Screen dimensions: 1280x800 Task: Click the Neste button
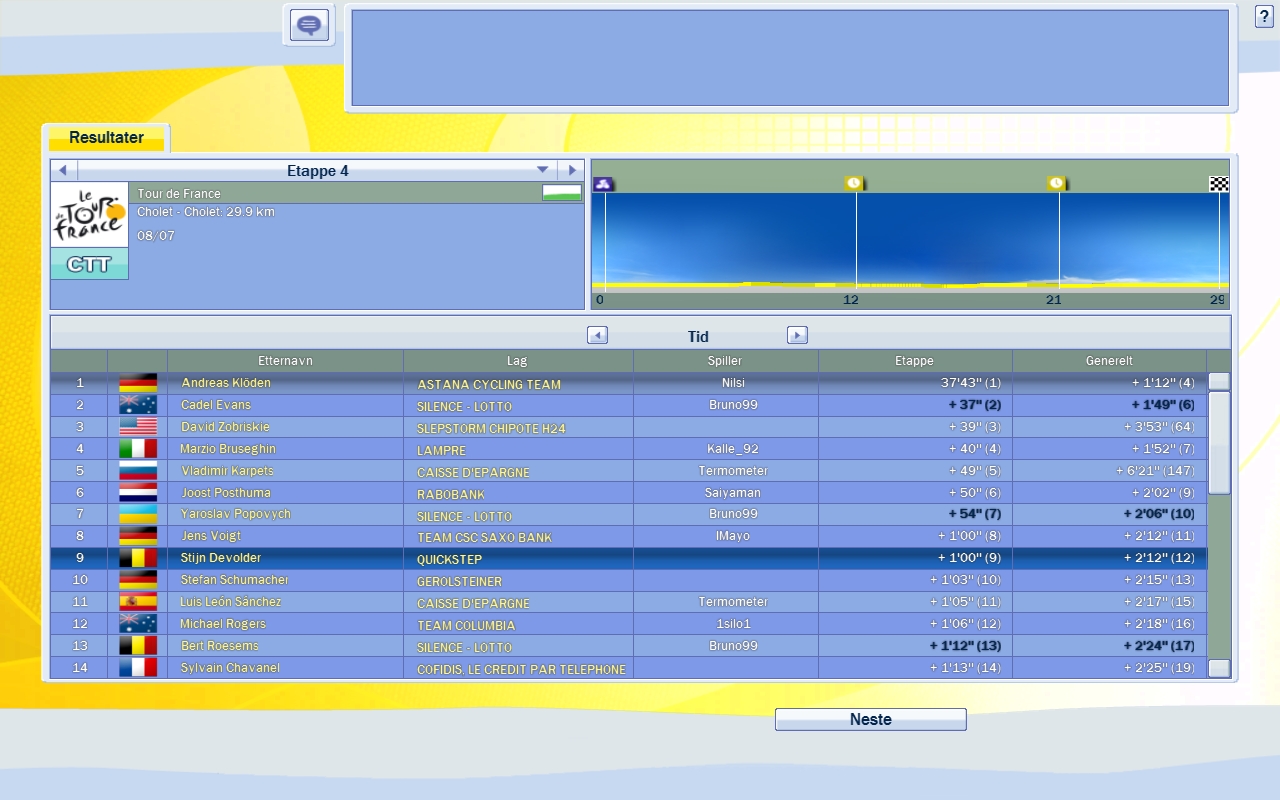870,719
